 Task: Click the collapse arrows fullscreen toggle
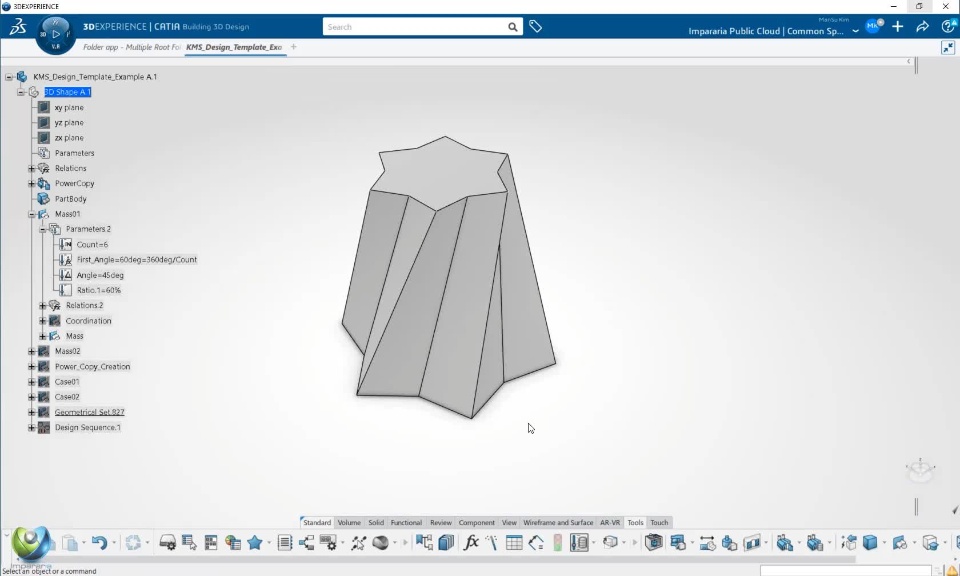tap(948, 48)
